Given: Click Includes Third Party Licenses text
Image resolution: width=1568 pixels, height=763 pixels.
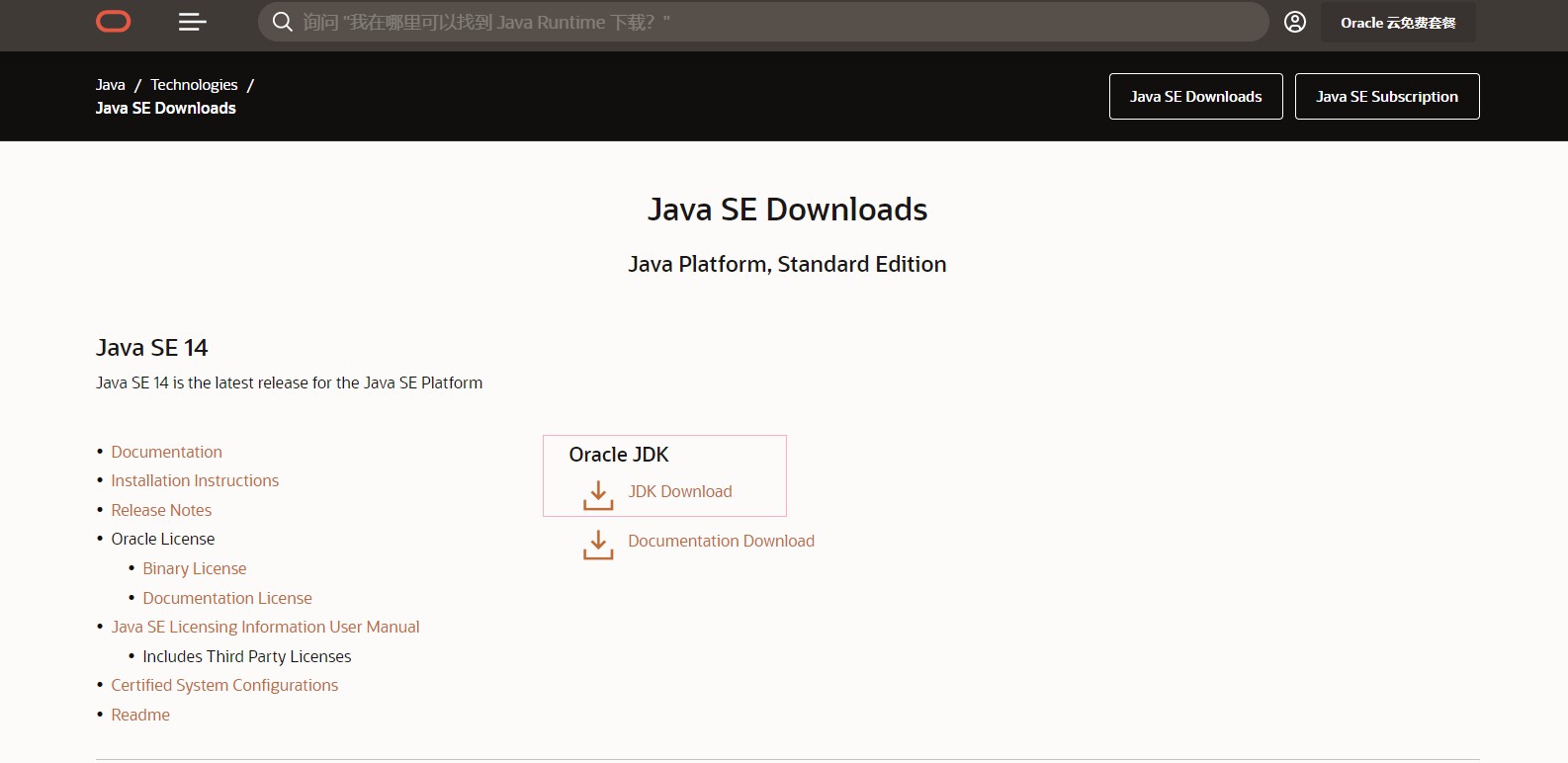Looking at the screenshot, I should click(247, 656).
